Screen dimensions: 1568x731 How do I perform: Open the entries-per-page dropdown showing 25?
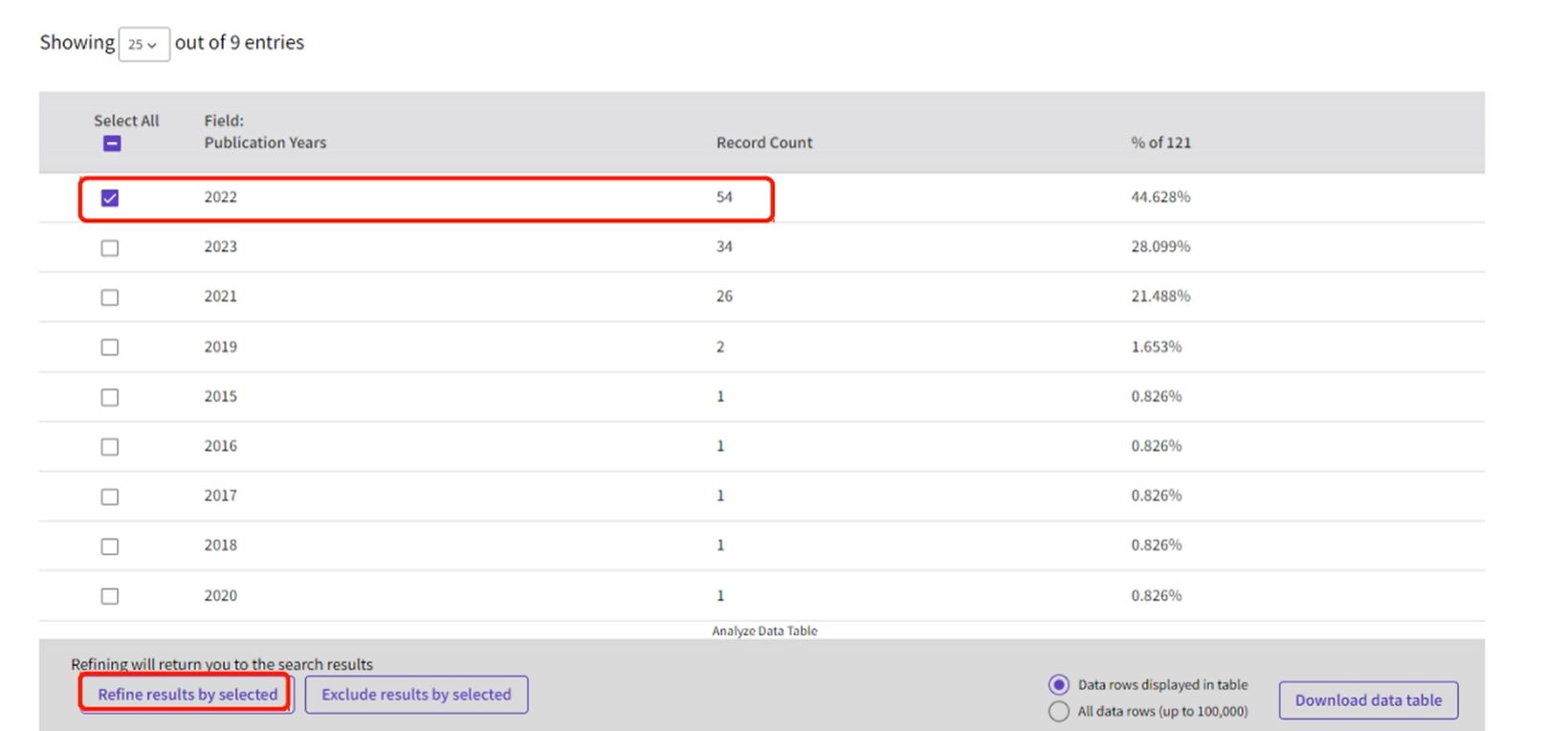click(x=144, y=44)
